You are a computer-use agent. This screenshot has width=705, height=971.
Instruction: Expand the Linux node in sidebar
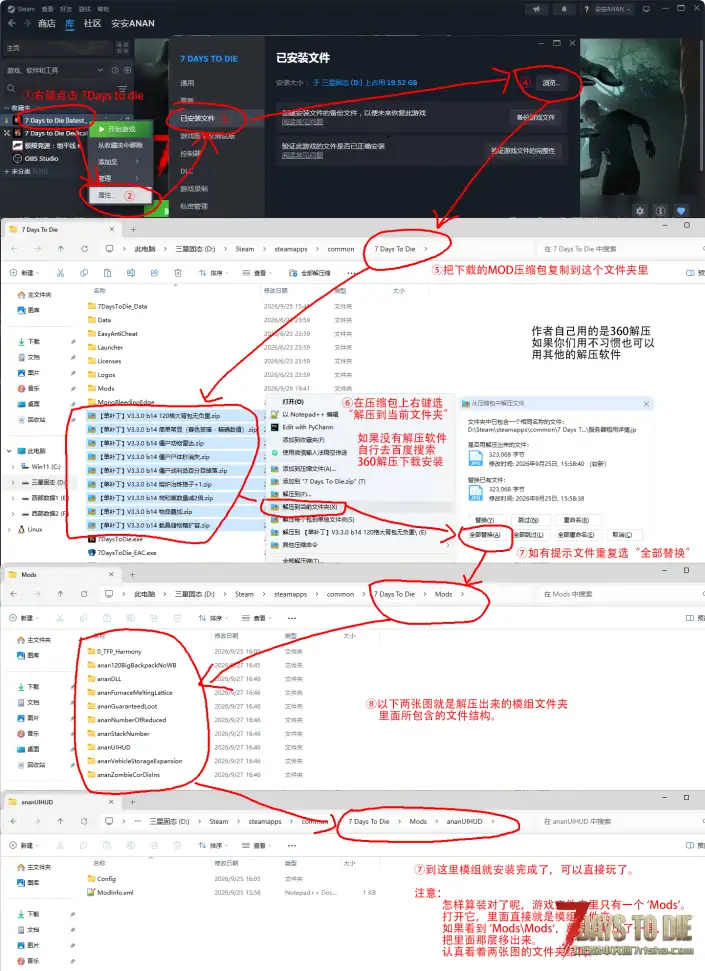(x=9, y=529)
